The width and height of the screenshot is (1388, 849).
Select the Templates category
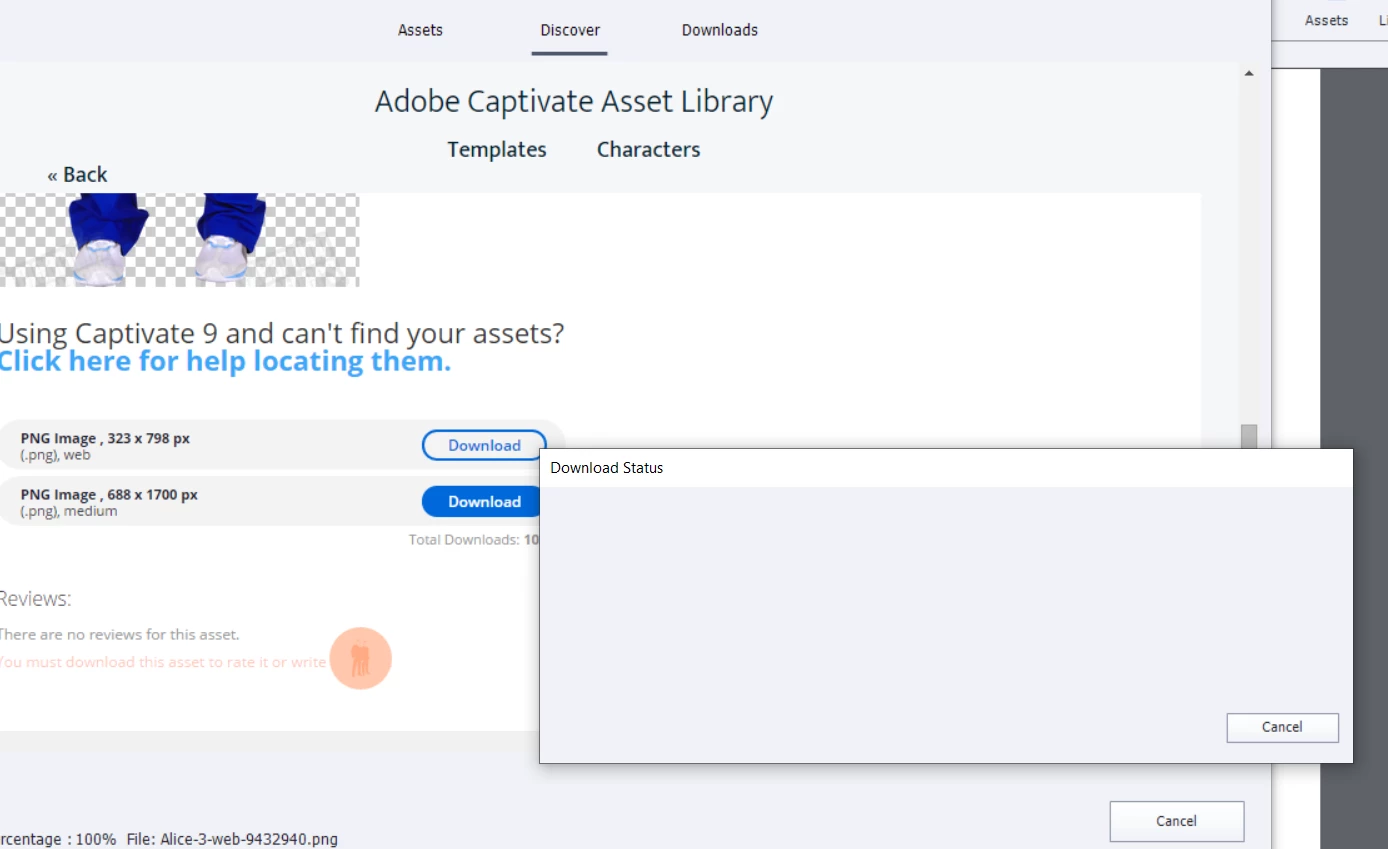click(x=497, y=149)
